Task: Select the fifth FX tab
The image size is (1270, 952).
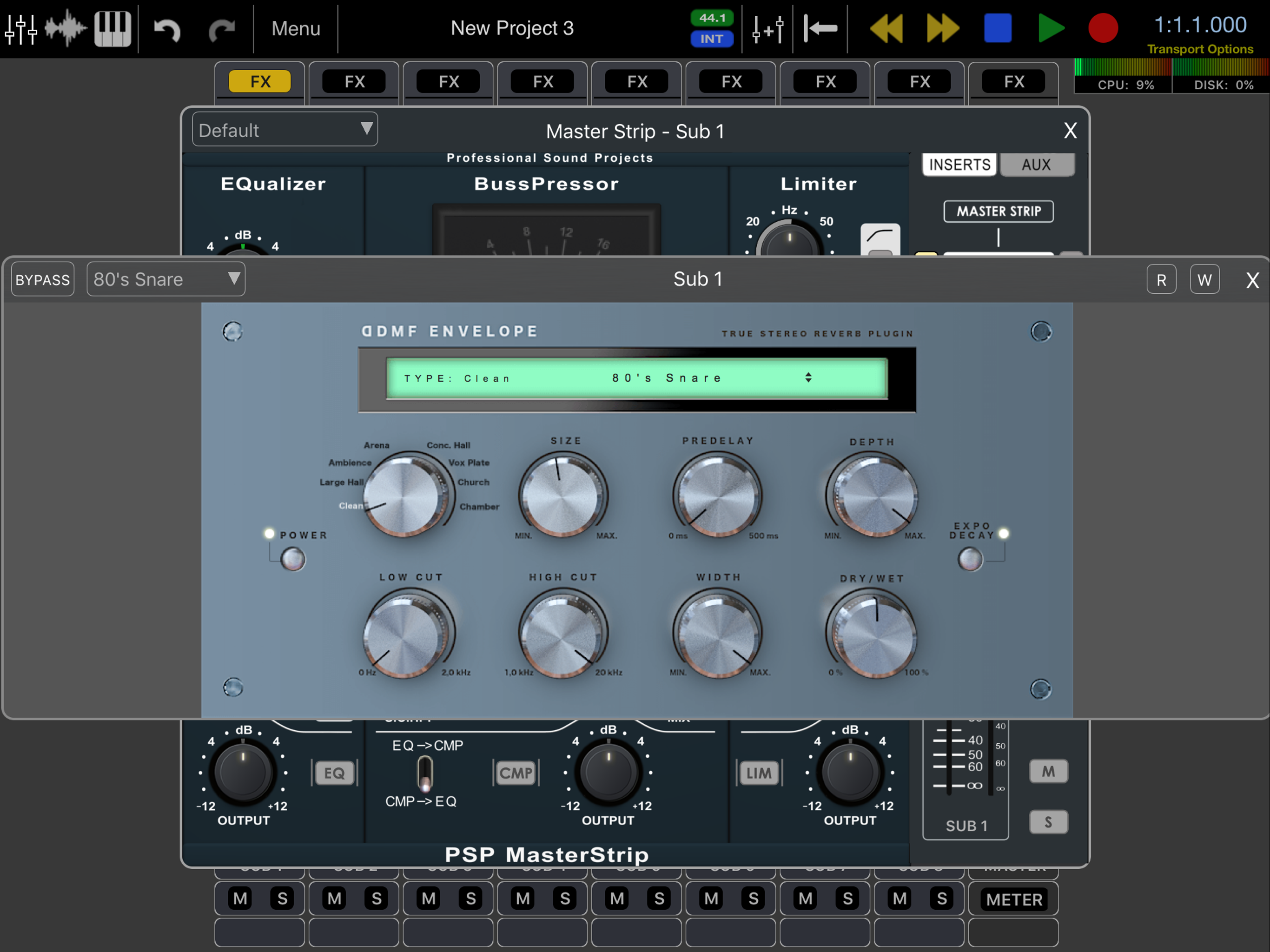Action: coord(637,81)
